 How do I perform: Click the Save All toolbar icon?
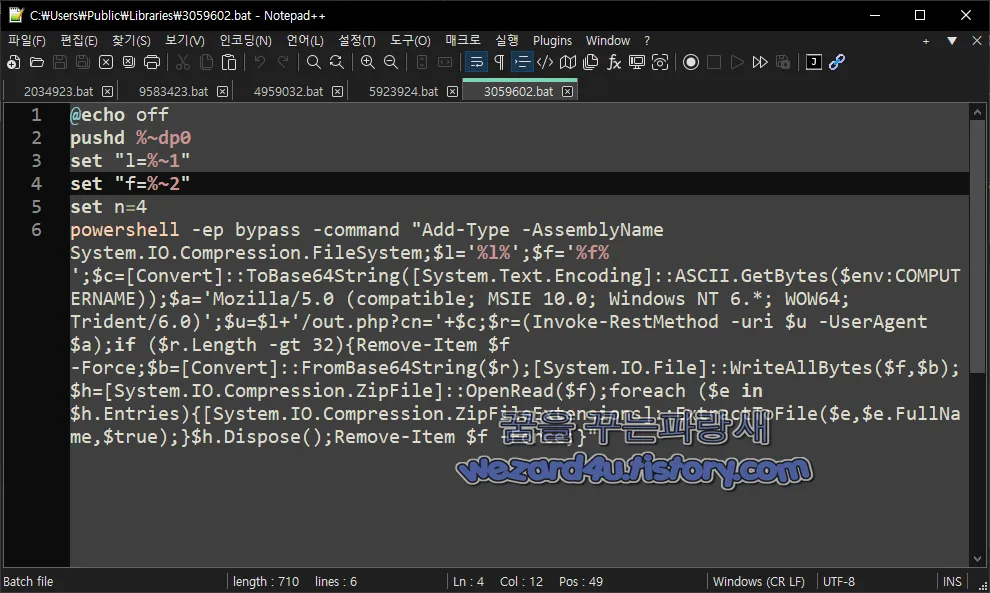pos(83,62)
